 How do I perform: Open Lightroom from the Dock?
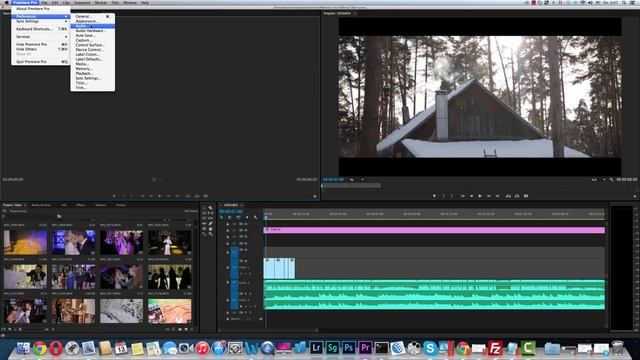tap(316, 348)
